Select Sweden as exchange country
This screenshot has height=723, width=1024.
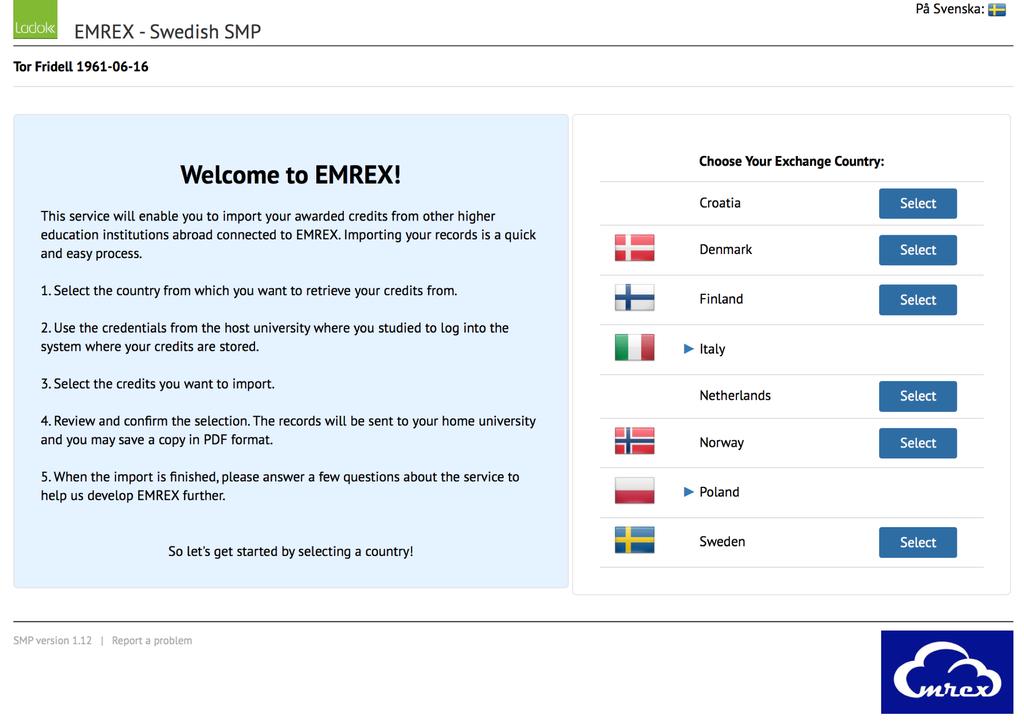pos(918,543)
